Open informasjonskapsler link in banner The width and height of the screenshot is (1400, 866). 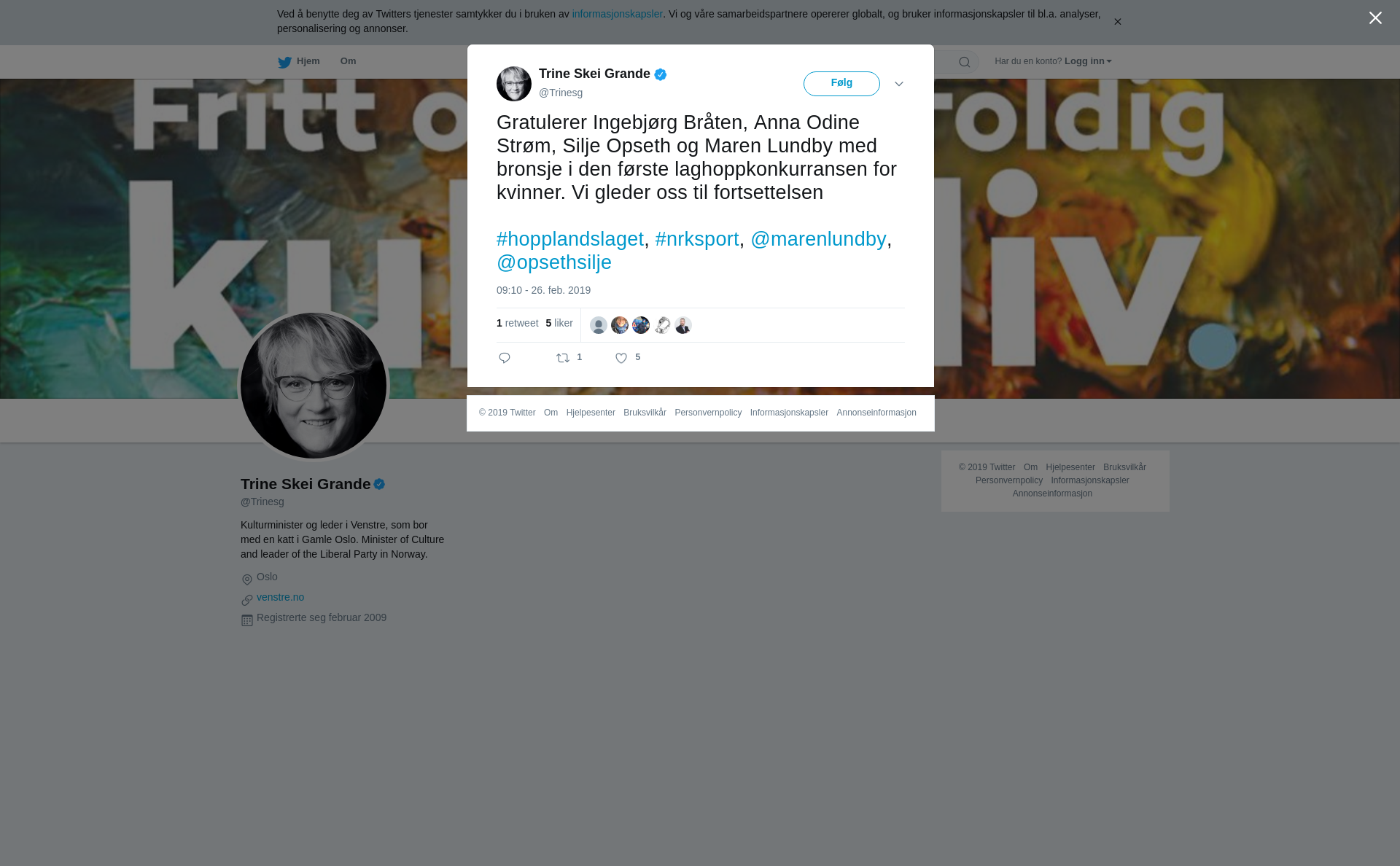(617, 14)
